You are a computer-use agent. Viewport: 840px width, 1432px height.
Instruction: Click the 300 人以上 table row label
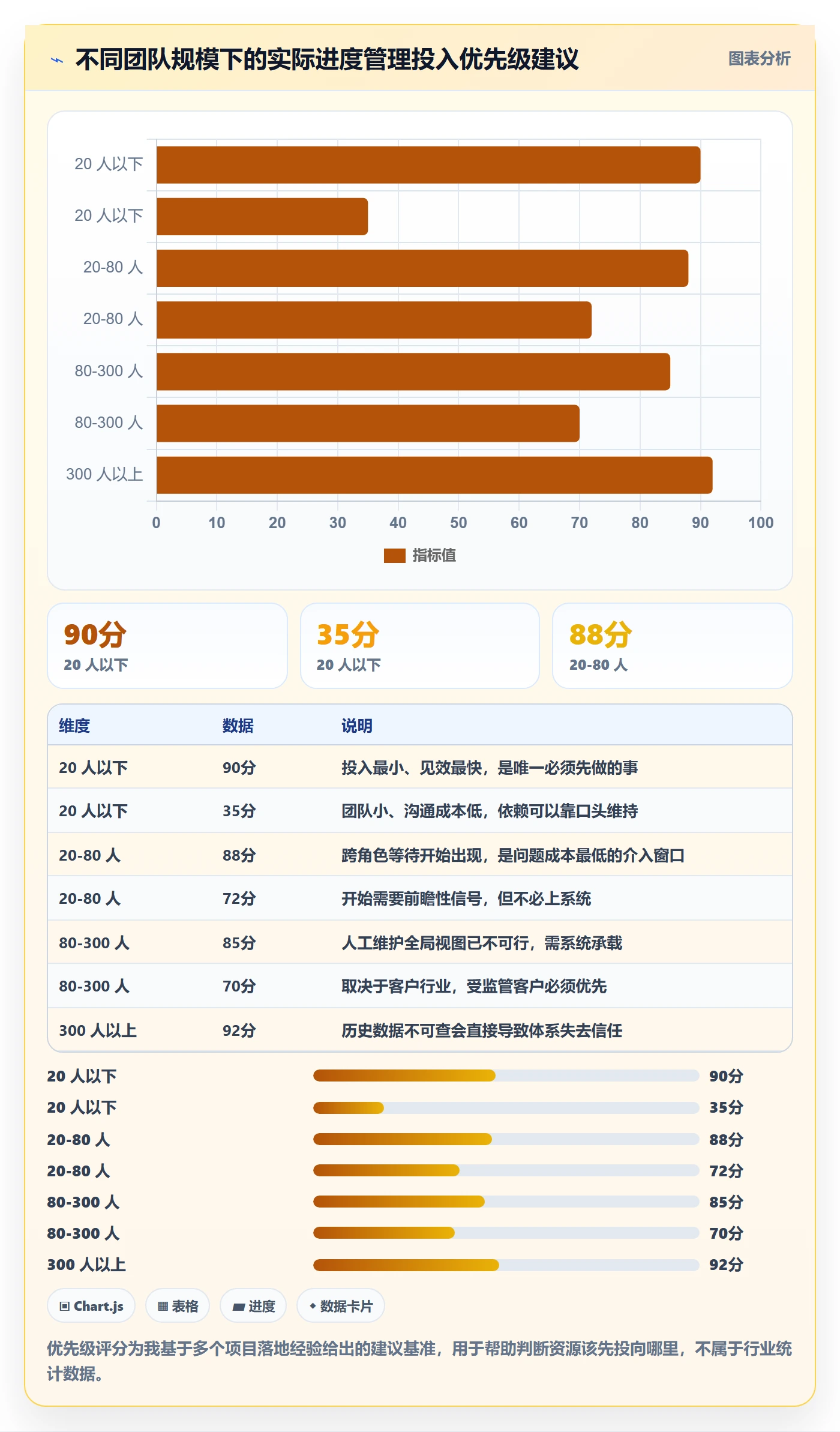[98, 1030]
